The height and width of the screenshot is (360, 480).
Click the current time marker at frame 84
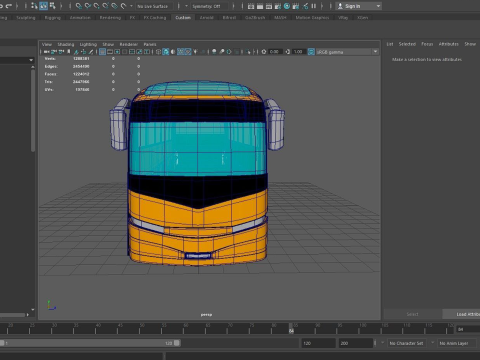click(291, 329)
